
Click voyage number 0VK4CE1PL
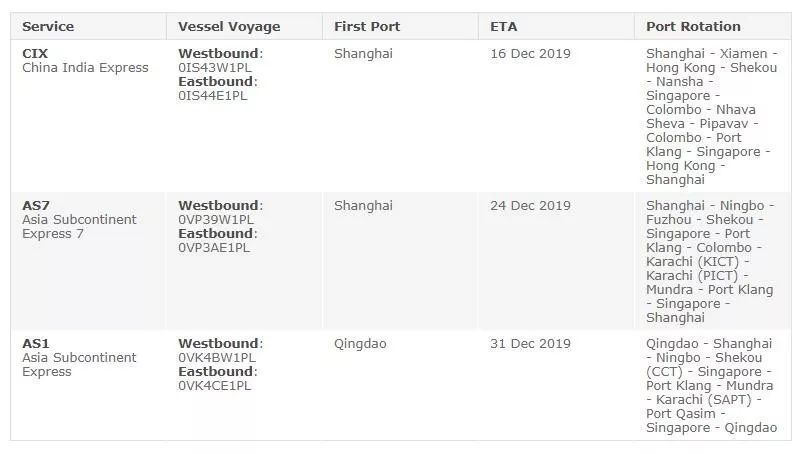coord(215,386)
